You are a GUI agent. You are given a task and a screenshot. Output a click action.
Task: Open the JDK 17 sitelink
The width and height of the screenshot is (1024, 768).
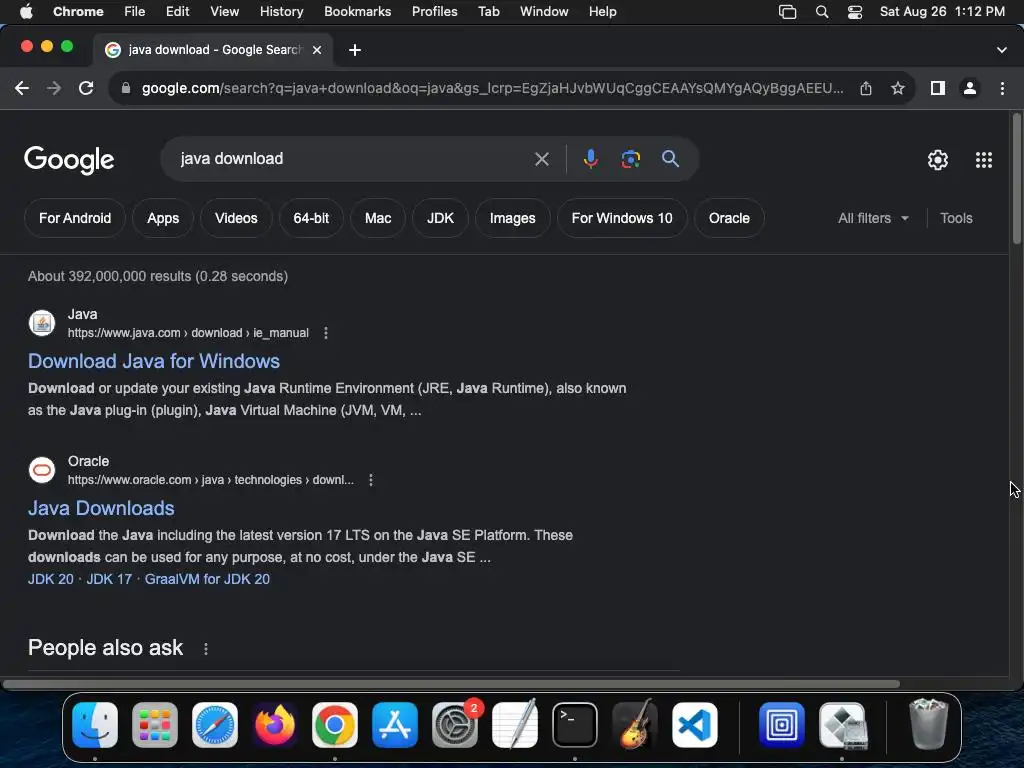[109, 579]
